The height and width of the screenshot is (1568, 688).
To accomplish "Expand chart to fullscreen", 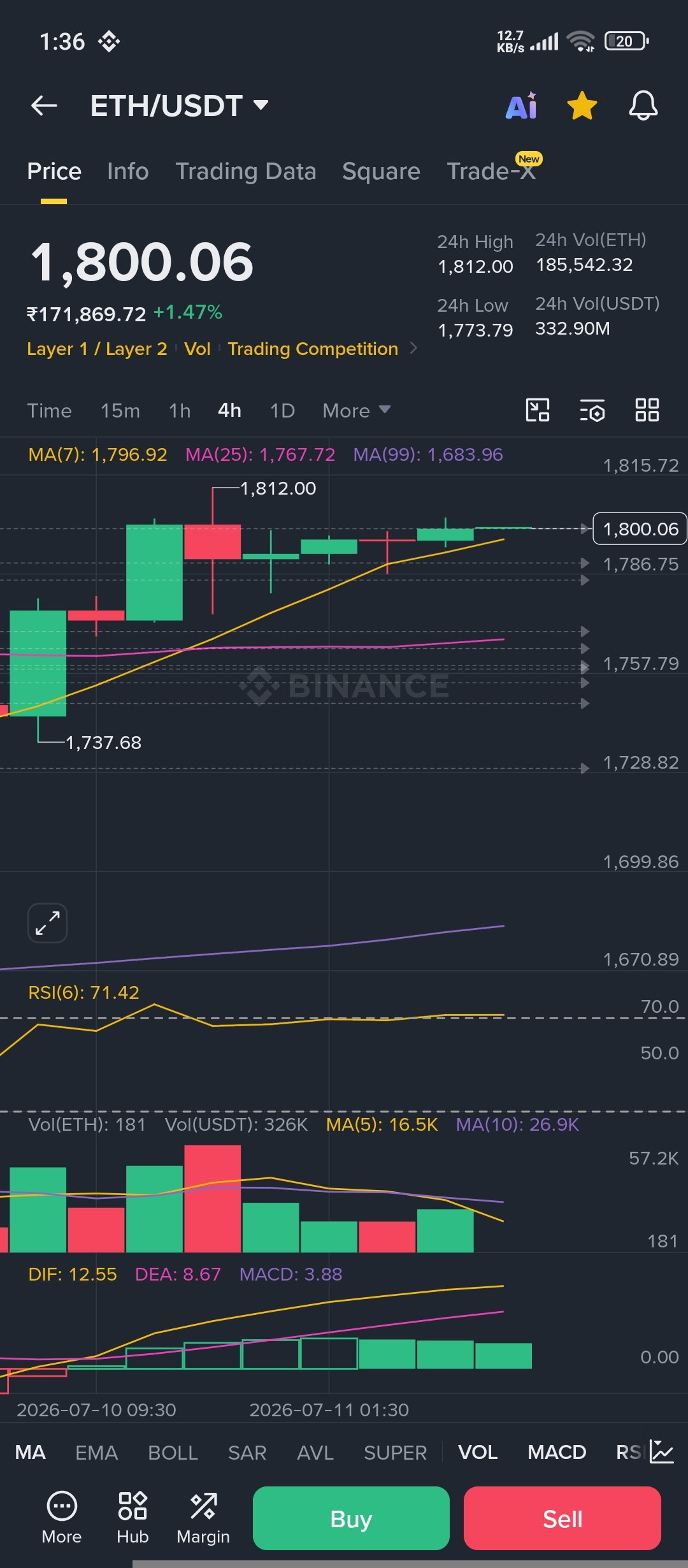I will coord(48,923).
